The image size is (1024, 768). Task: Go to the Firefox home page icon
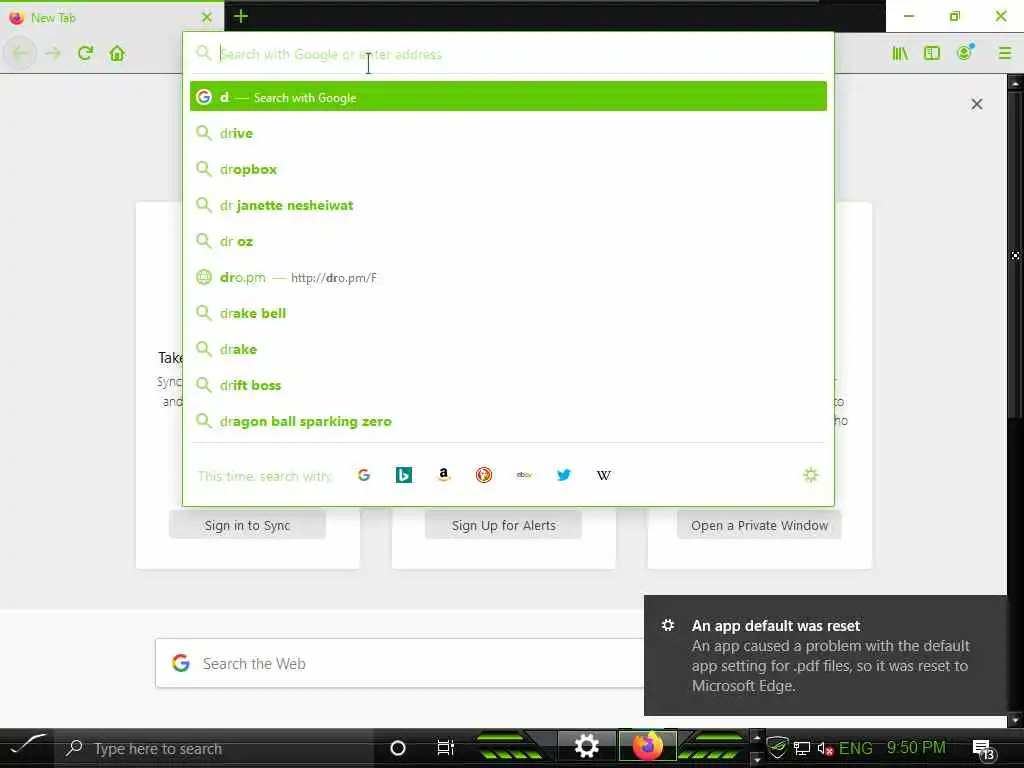tap(117, 53)
